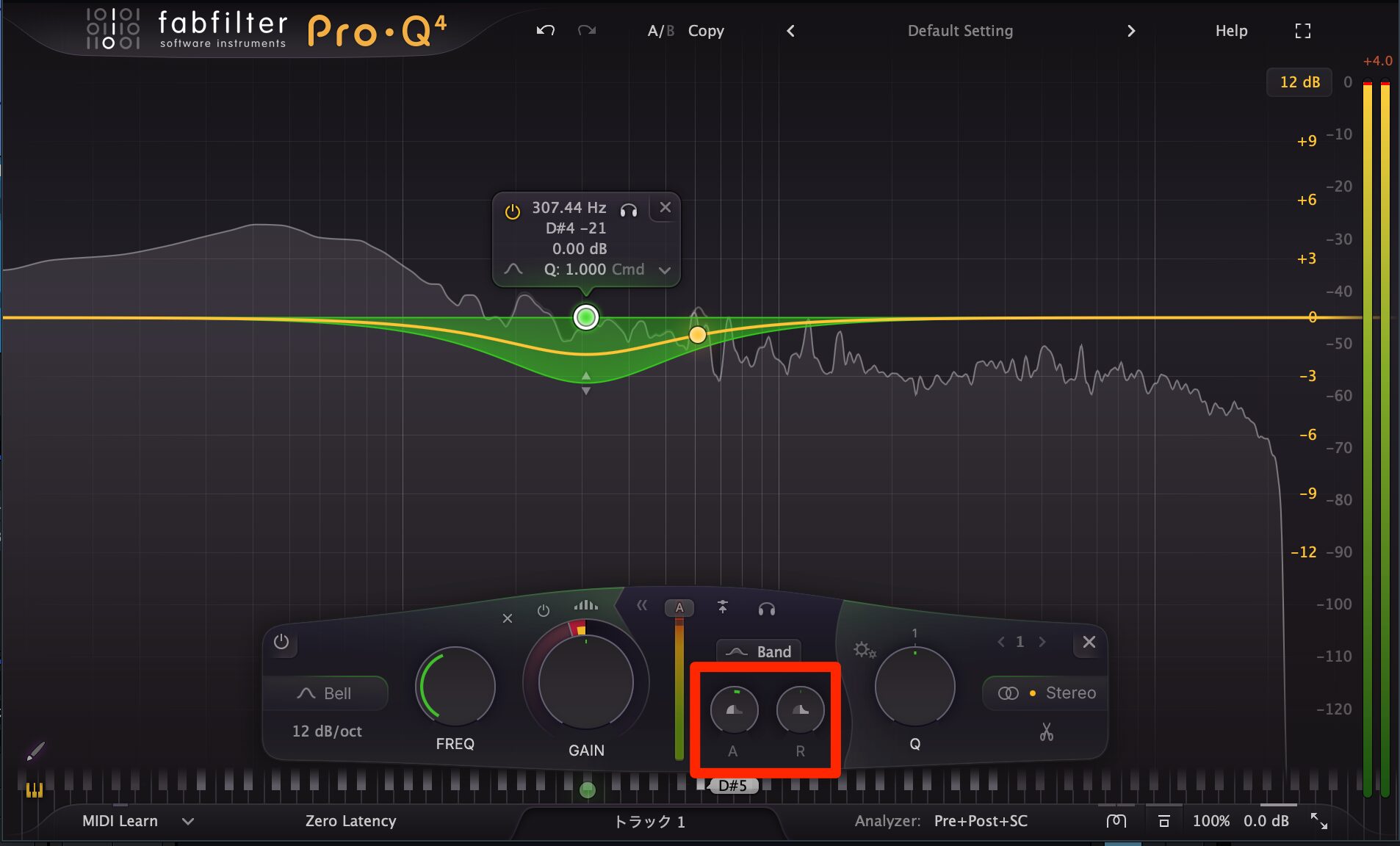Click the Q knob
Screen dimensions: 1400x846
click(x=914, y=687)
